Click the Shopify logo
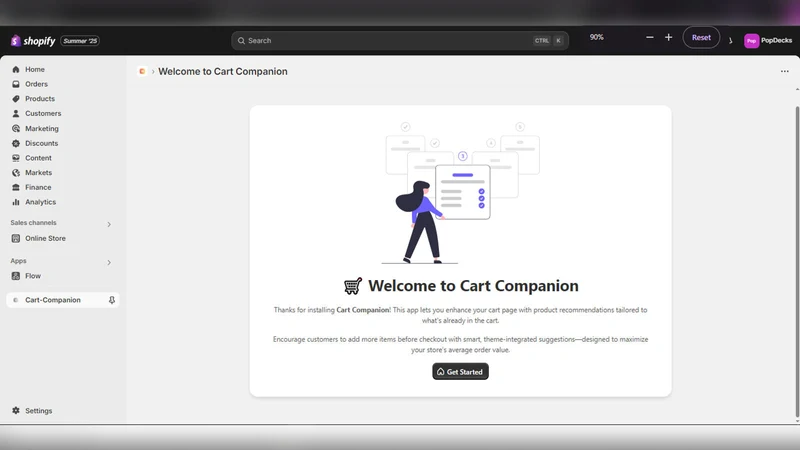 point(33,41)
